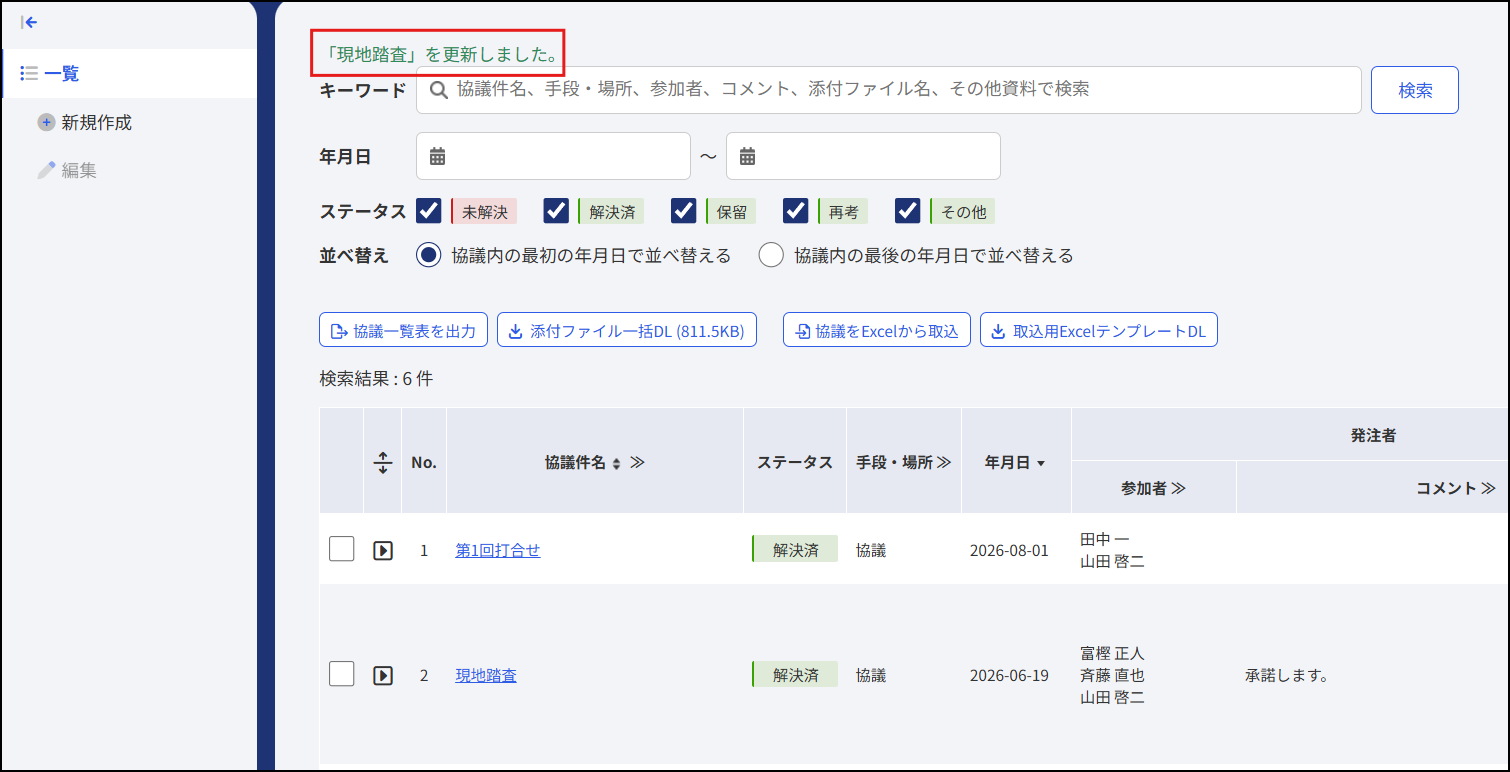Screen dimensions: 1510x772
Task: Uncheck the 未解決 status checkbox
Action: (429, 211)
